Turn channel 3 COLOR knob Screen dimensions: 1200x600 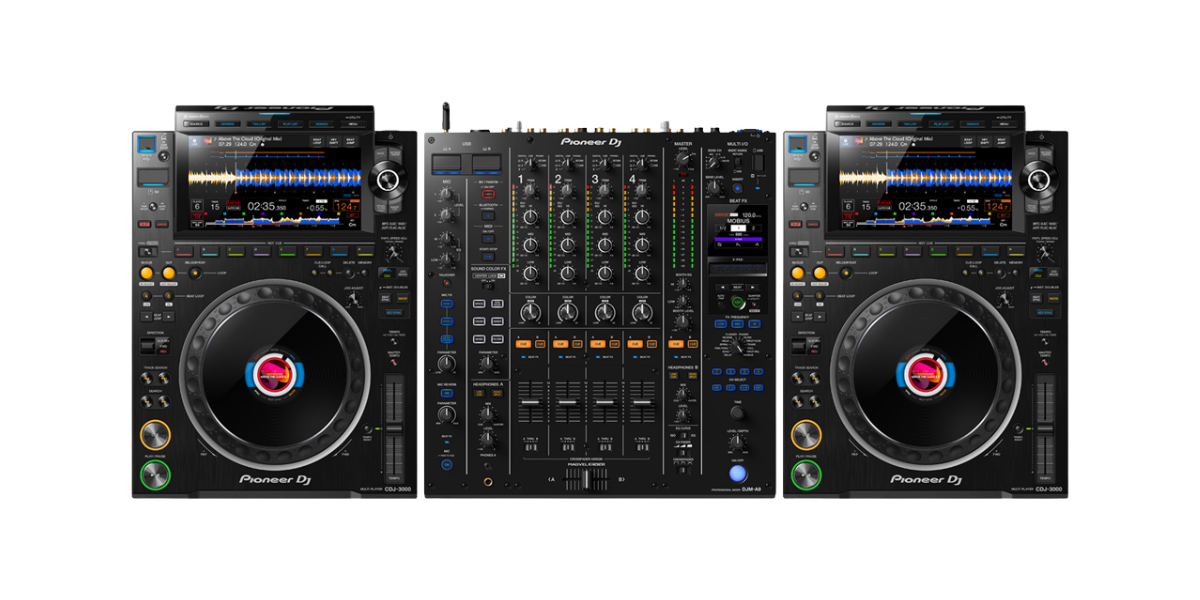pos(604,313)
